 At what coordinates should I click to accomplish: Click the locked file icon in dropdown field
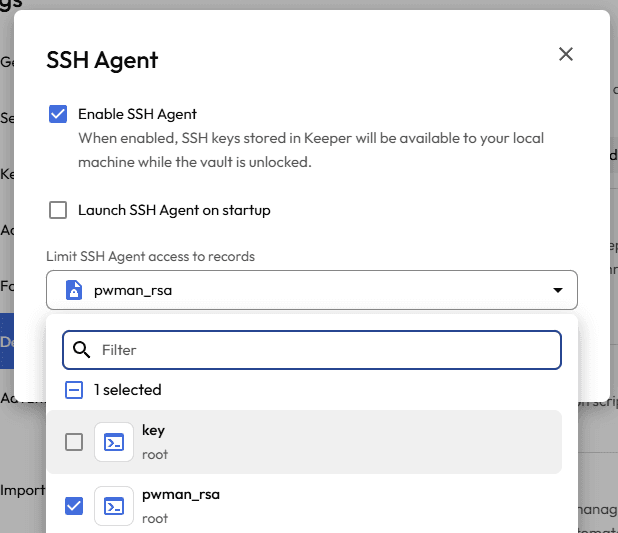click(73, 291)
